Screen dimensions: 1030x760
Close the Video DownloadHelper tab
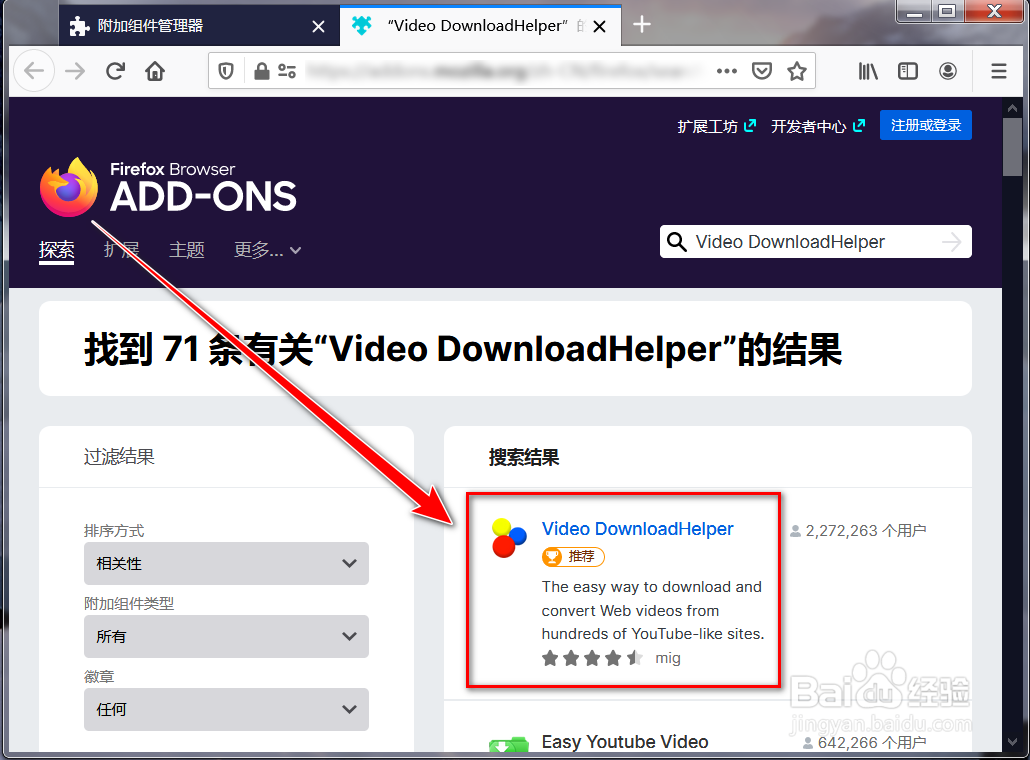click(599, 26)
